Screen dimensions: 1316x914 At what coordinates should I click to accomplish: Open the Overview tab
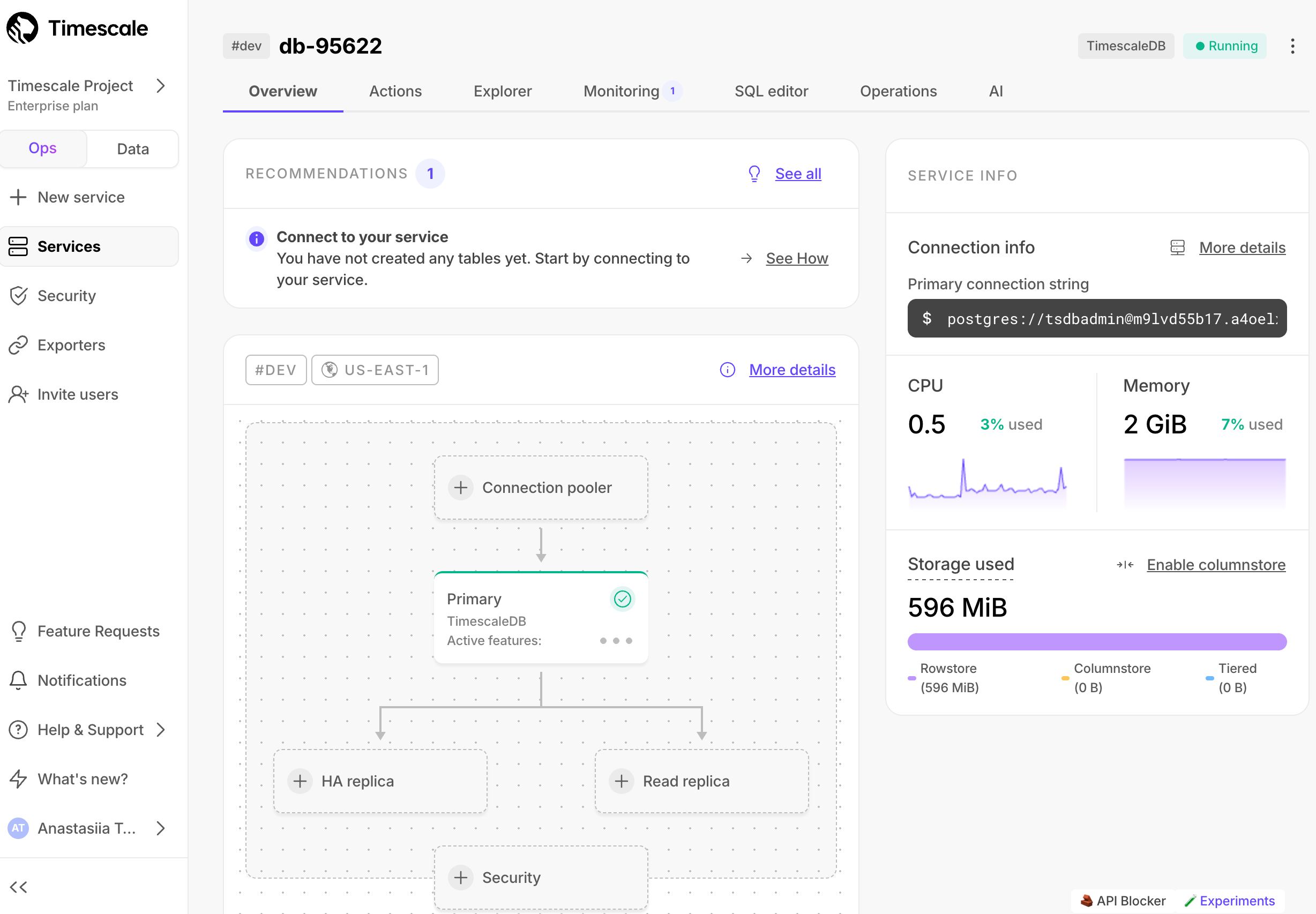pos(283,91)
